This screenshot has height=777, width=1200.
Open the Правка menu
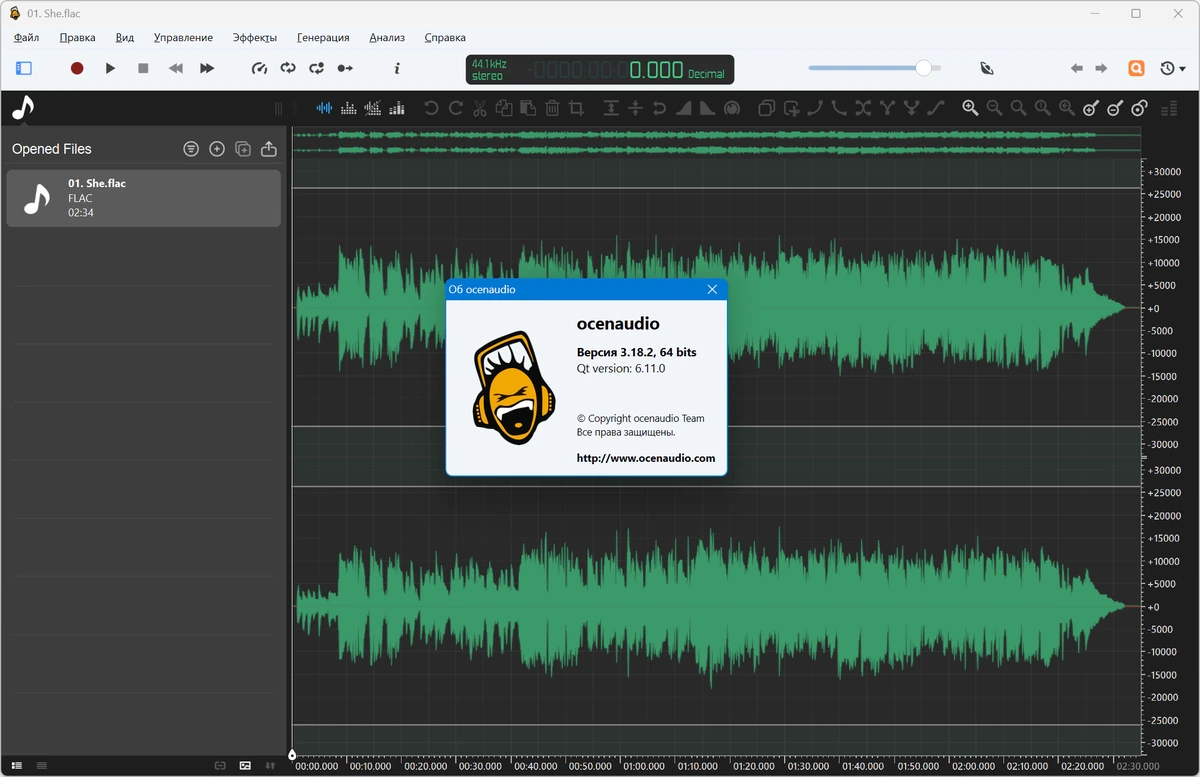click(x=77, y=37)
